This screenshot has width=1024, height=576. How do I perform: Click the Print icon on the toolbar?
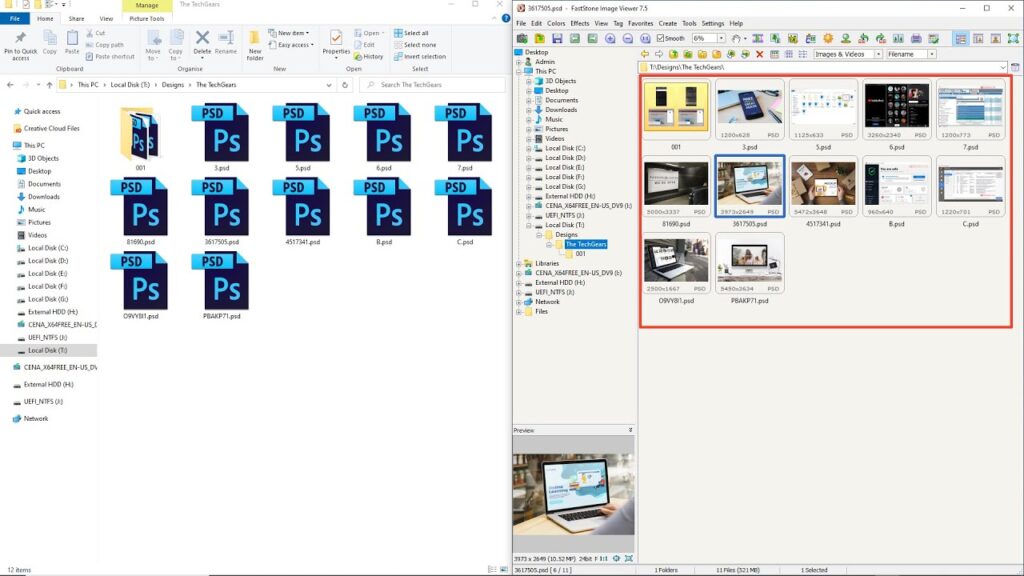pos(916,38)
